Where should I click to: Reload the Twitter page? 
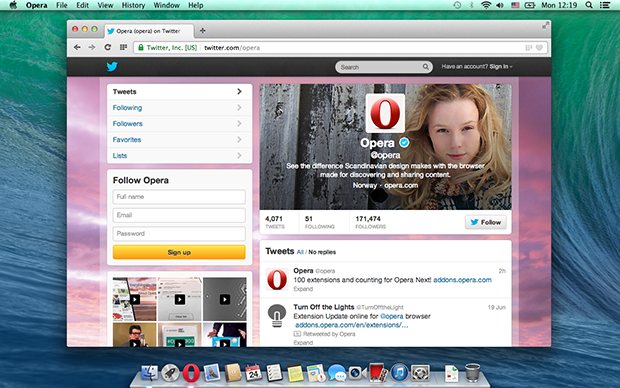point(108,47)
